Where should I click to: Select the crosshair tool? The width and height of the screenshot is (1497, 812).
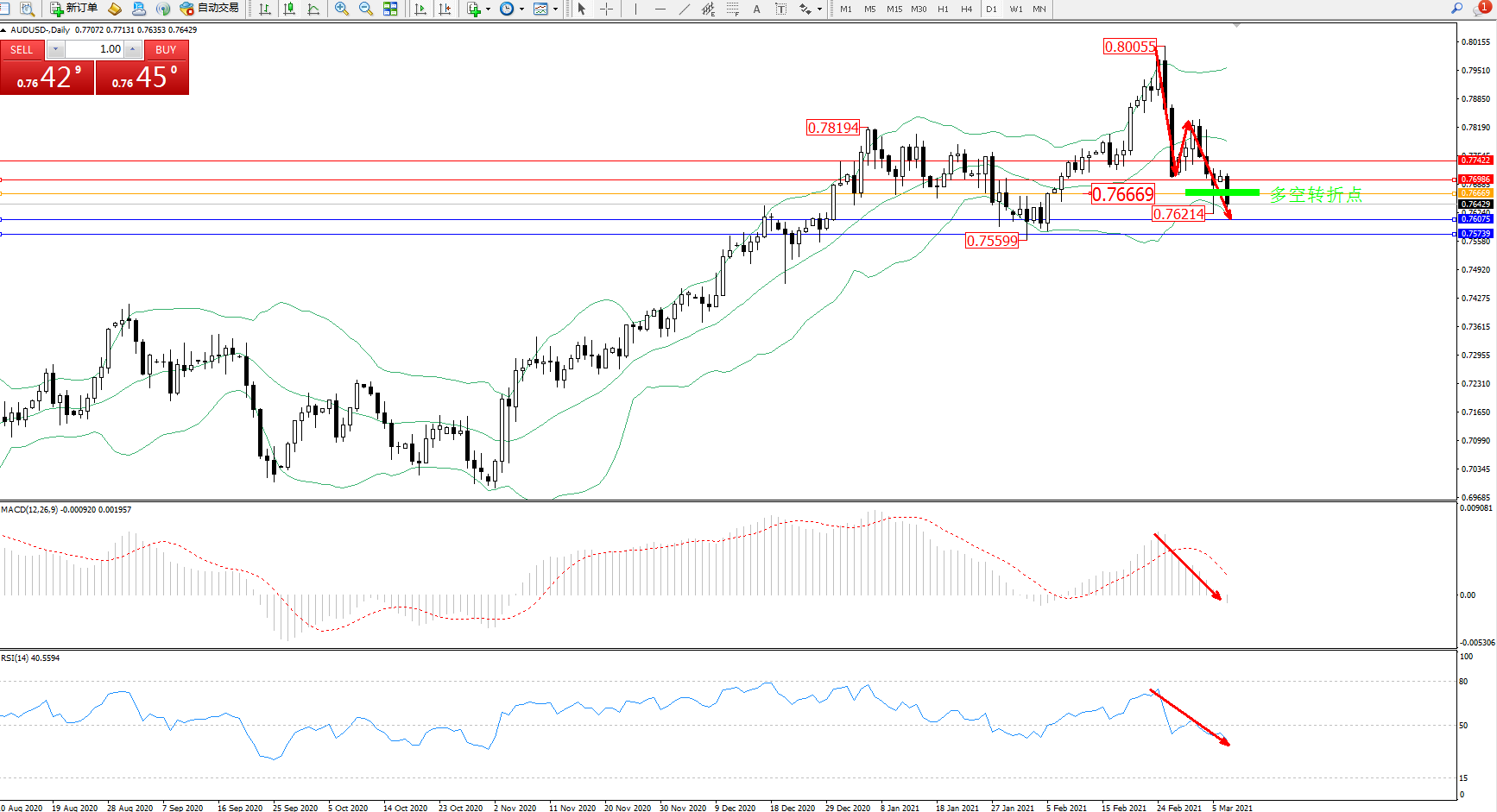pyautogui.click(x=607, y=9)
